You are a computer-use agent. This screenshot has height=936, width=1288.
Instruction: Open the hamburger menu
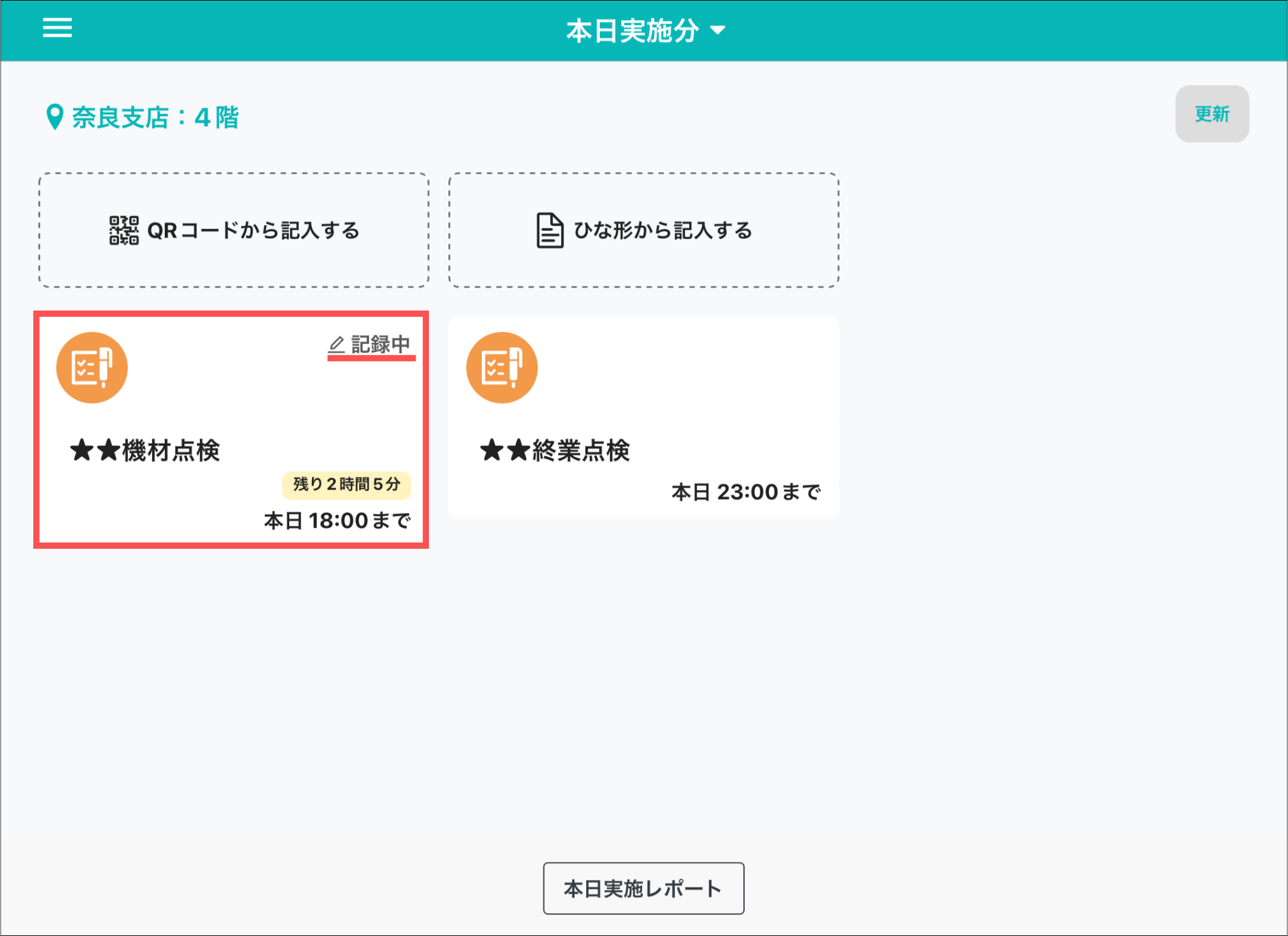(57, 28)
